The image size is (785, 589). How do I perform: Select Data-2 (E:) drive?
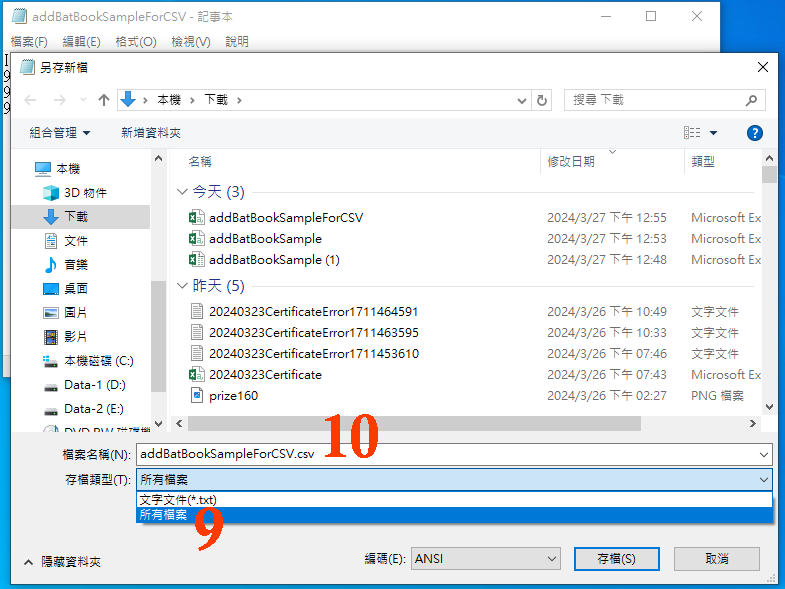pos(93,409)
